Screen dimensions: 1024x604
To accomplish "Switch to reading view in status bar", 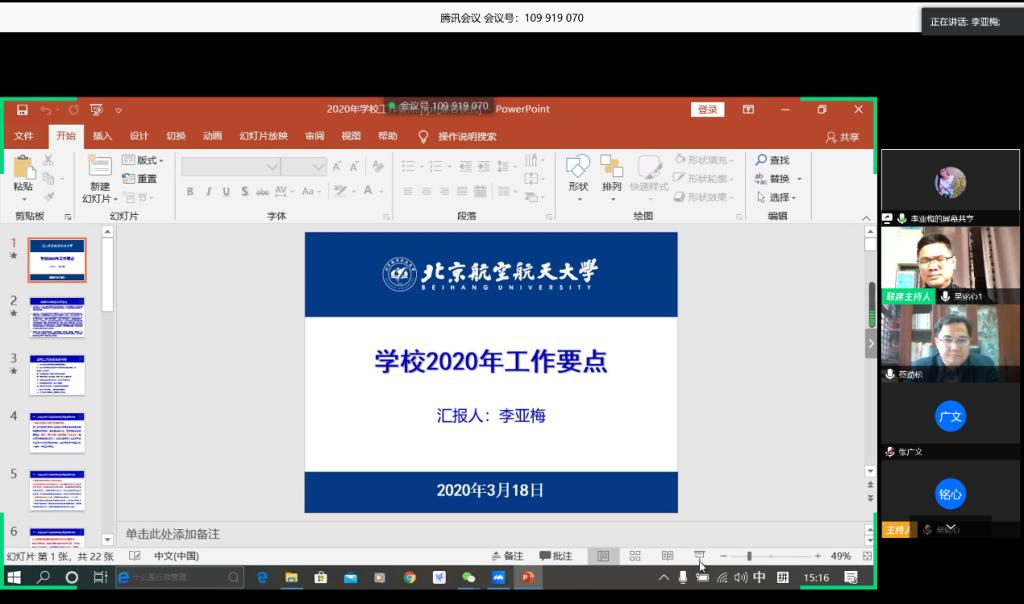I will tap(667, 556).
